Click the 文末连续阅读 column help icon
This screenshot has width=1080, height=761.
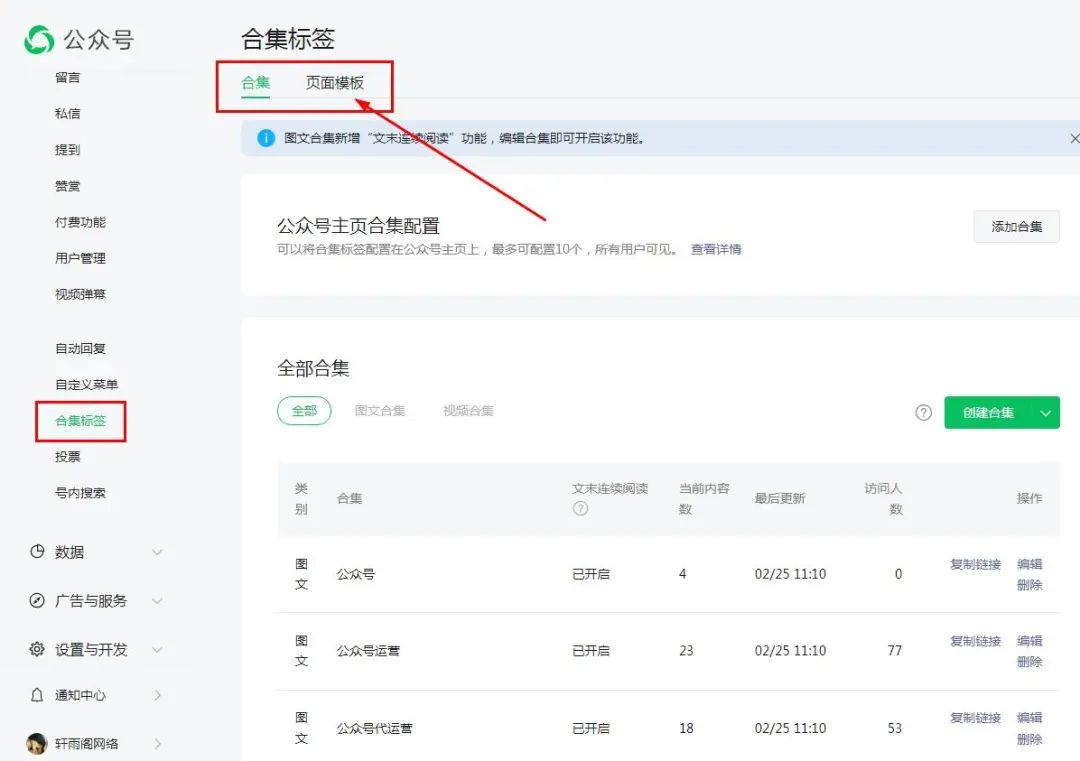(580, 510)
